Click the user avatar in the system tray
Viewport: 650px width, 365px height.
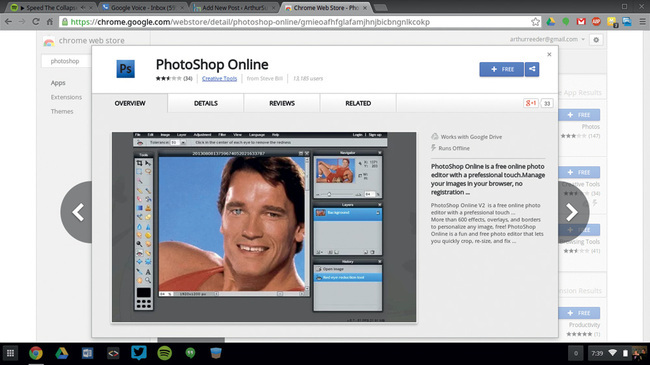(639, 353)
